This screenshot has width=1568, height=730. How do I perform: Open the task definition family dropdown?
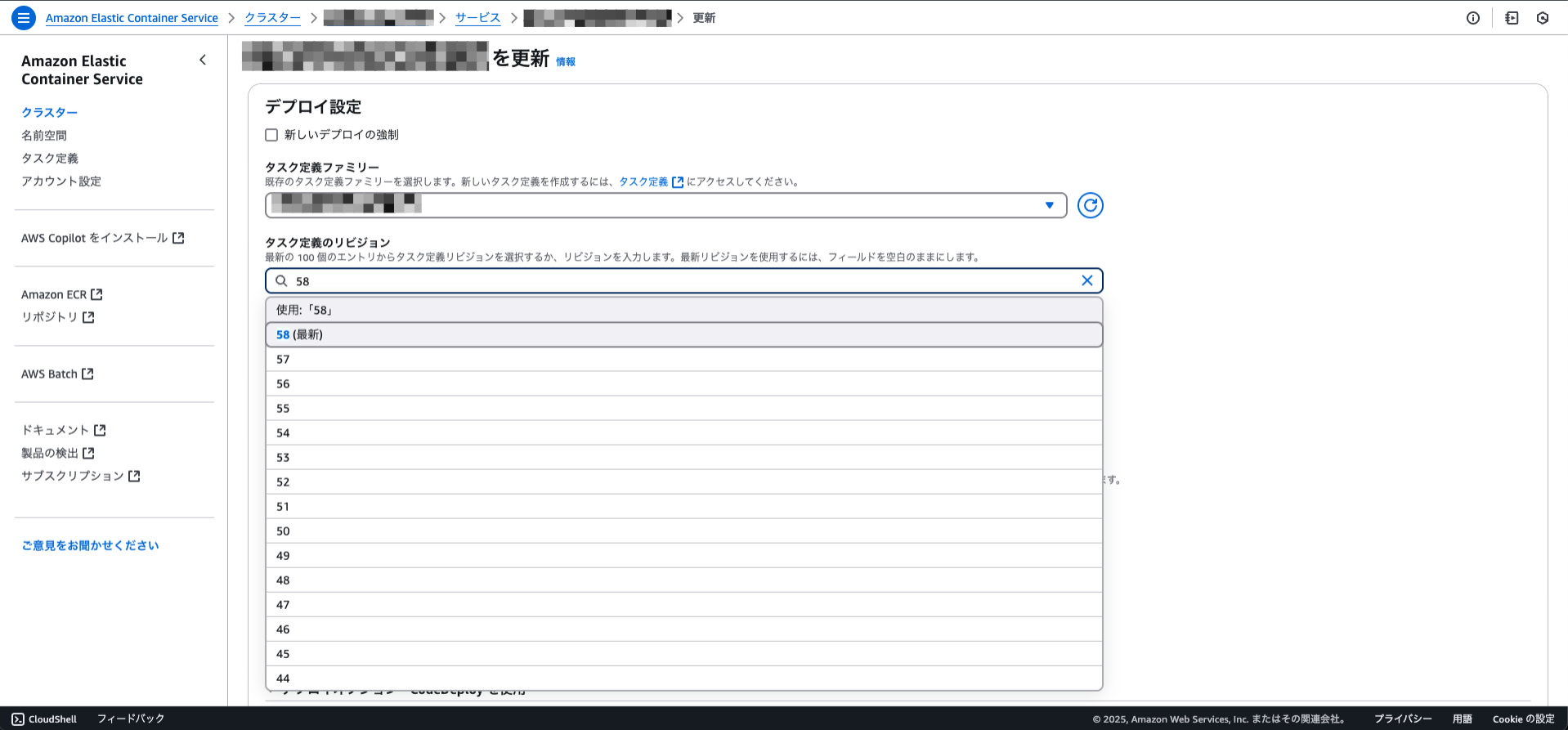click(x=666, y=205)
